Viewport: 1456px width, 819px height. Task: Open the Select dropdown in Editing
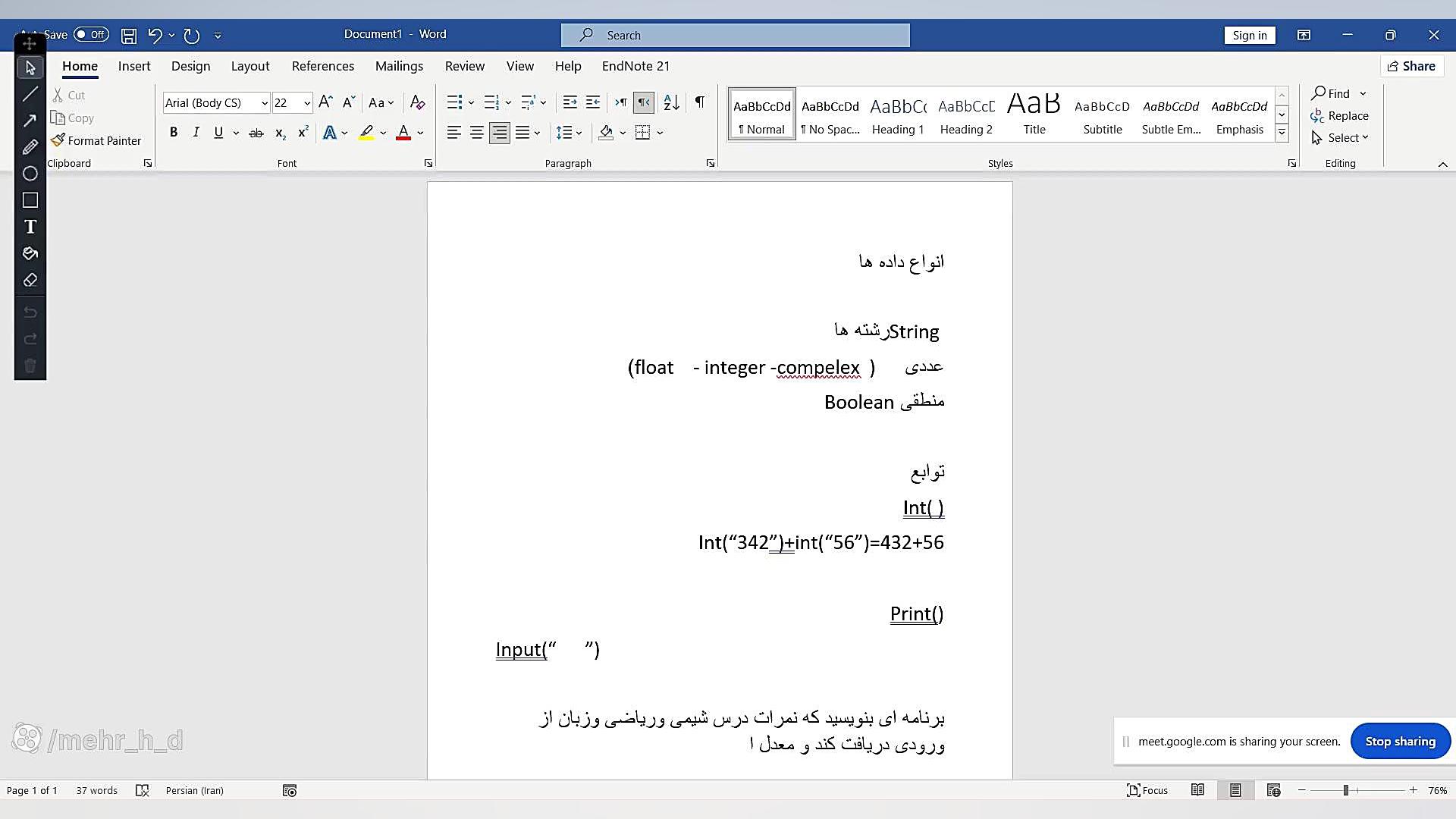point(1340,137)
